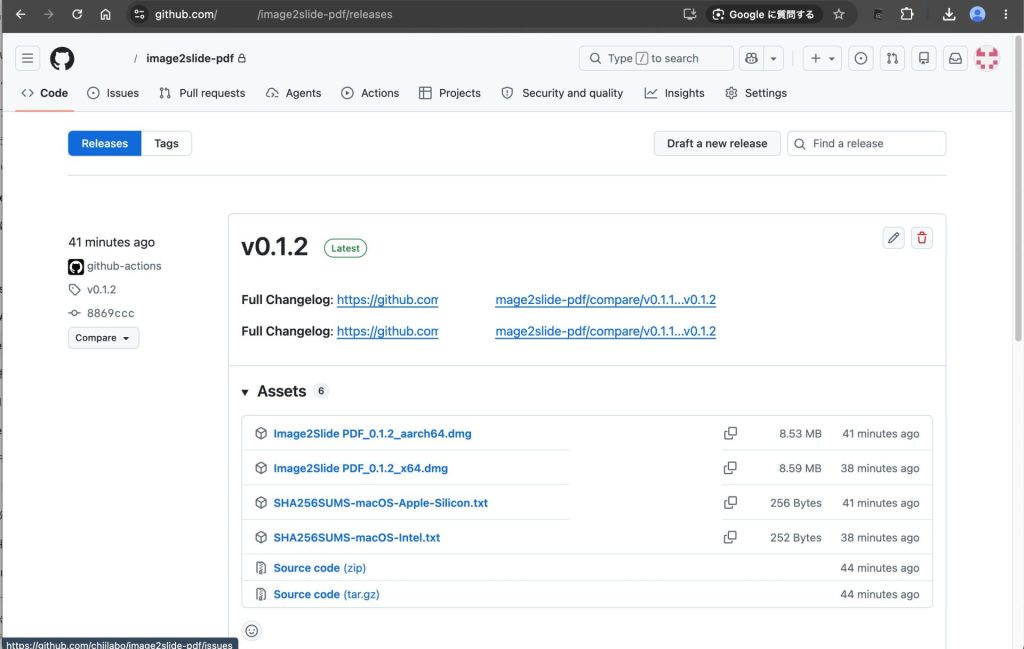Open the issues icon in header
The width and height of the screenshot is (1024, 649).
(x=861, y=58)
